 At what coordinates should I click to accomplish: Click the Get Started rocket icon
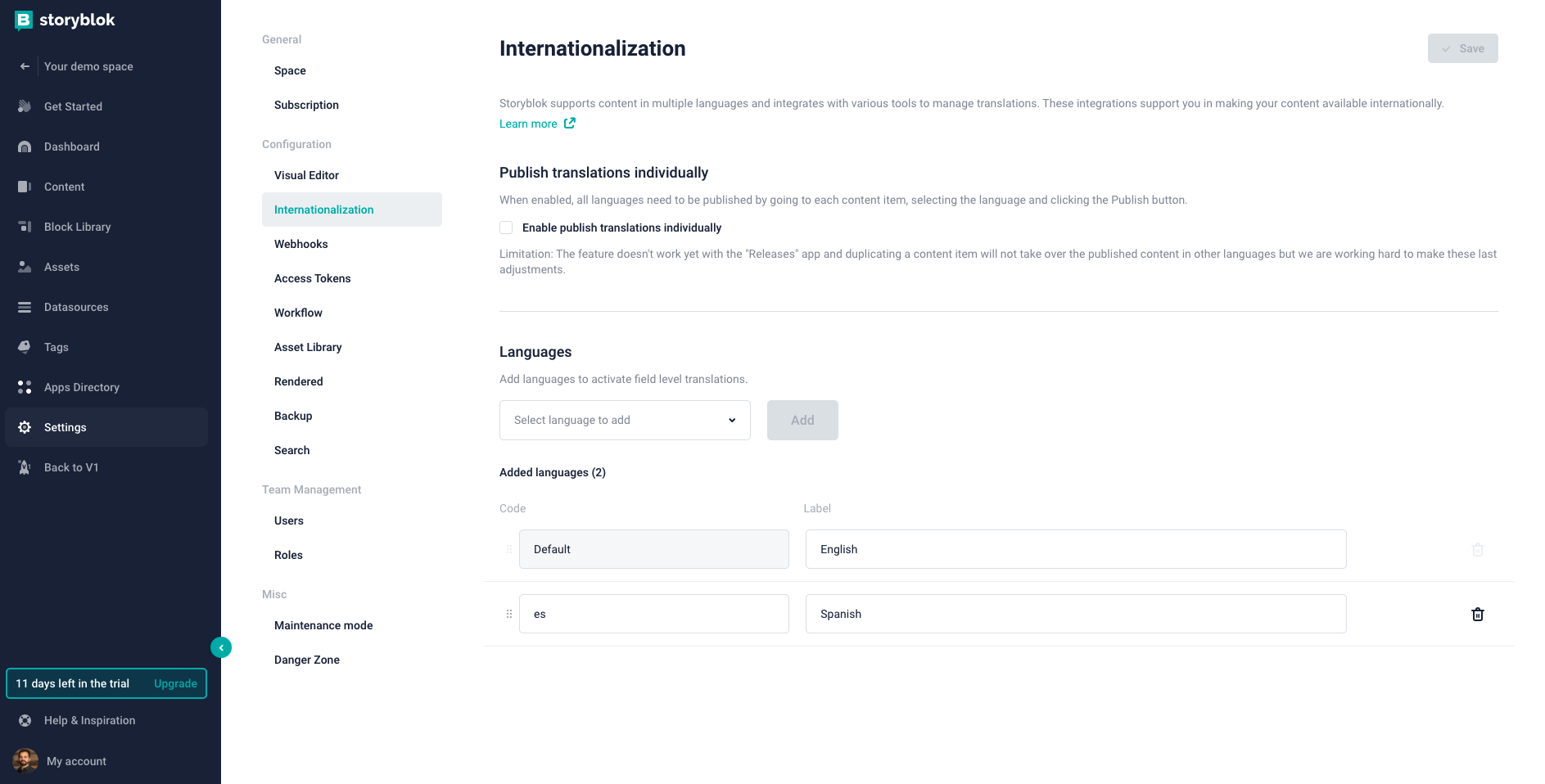point(25,106)
